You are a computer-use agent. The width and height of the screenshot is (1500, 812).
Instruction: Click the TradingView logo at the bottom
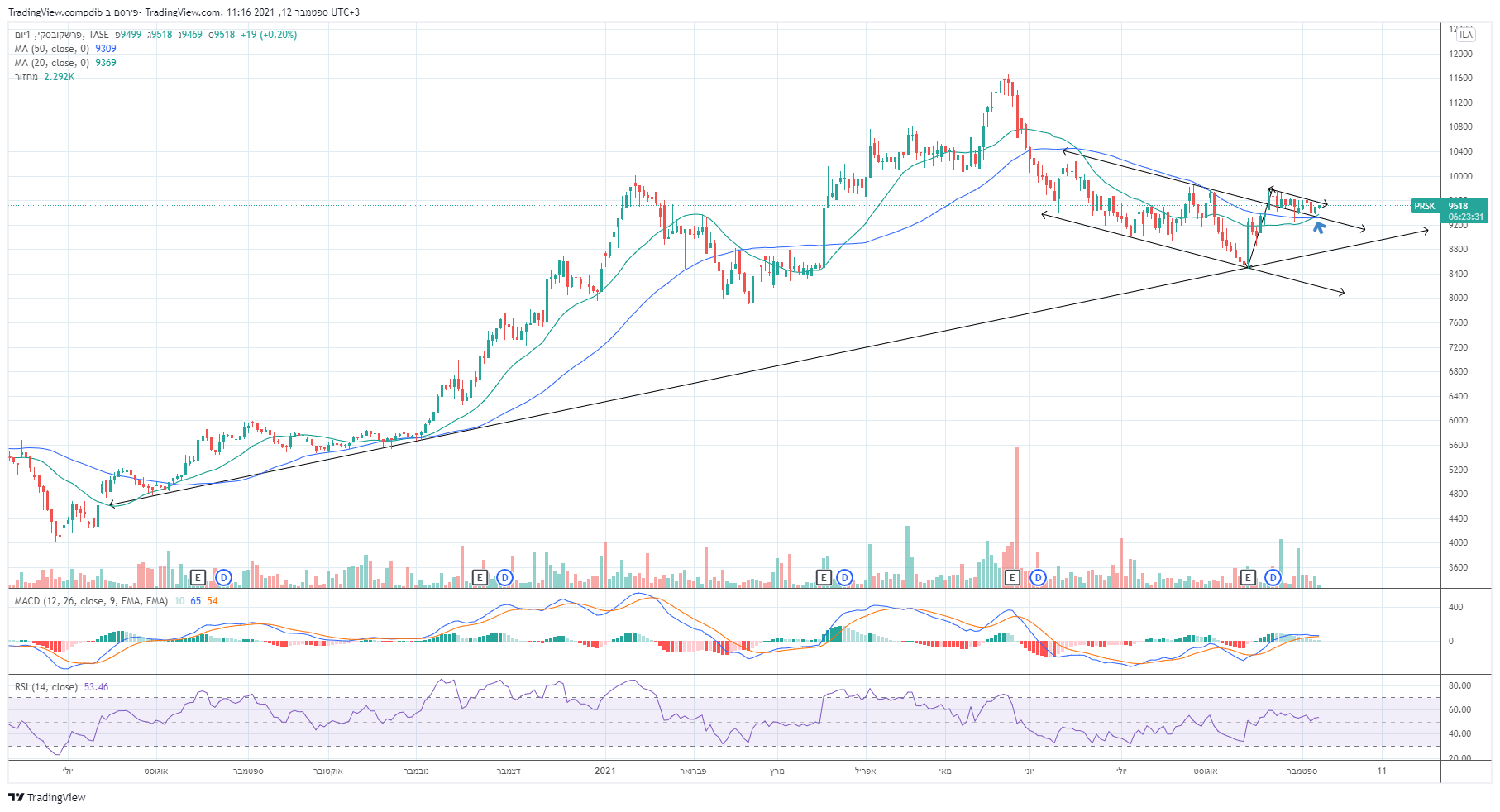(47, 797)
